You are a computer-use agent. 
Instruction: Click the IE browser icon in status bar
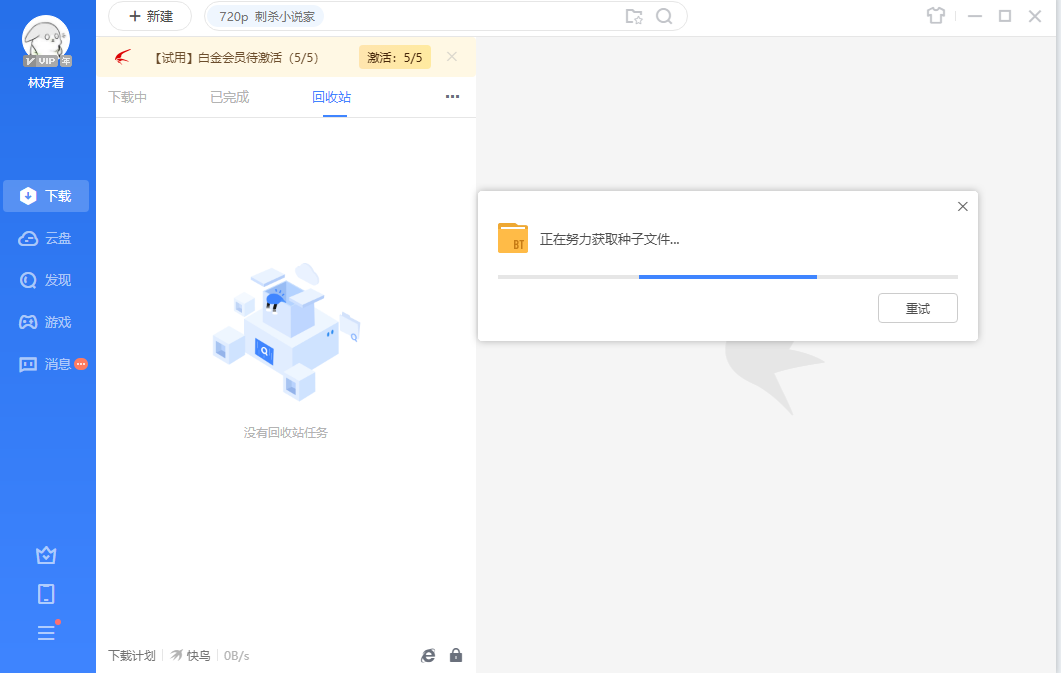tap(428, 655)
